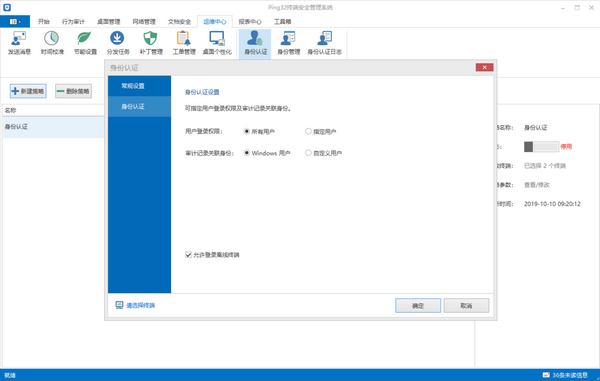Click the 查看/修改 parameters link
This screenshot has width=600, height=381.
(536, 185)
